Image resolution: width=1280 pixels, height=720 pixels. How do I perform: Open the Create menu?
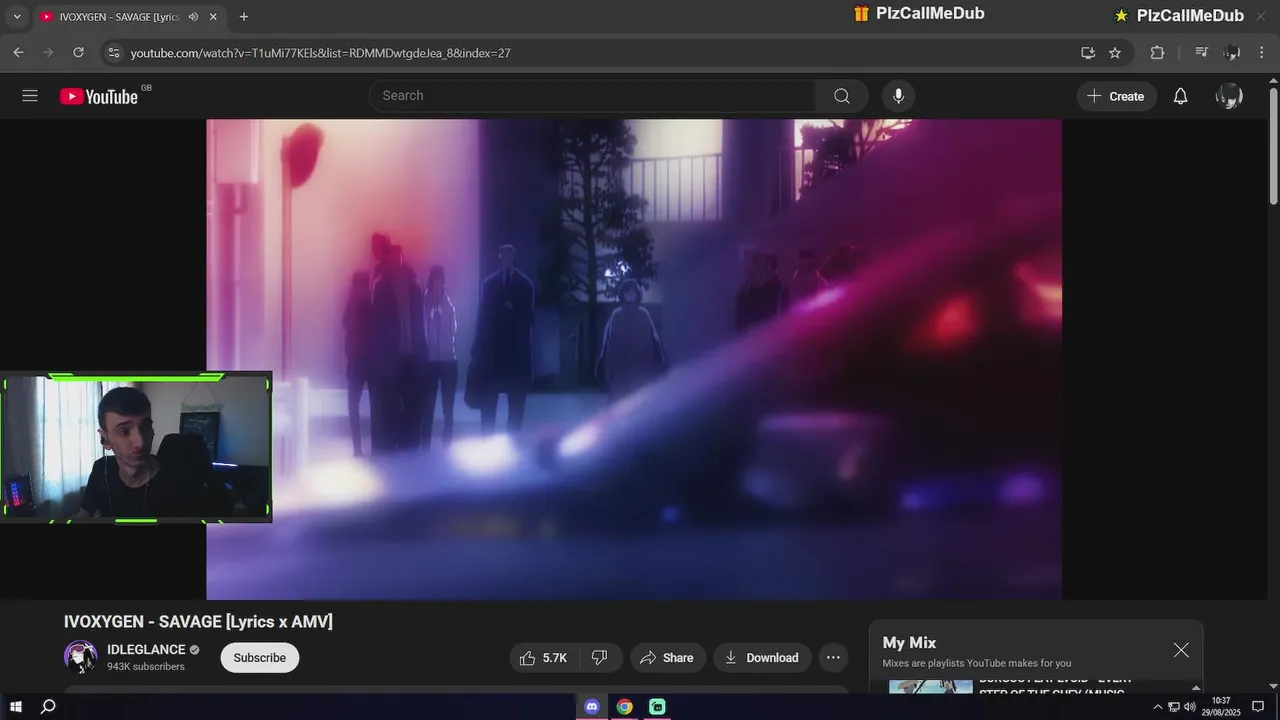pos(1116,96)
